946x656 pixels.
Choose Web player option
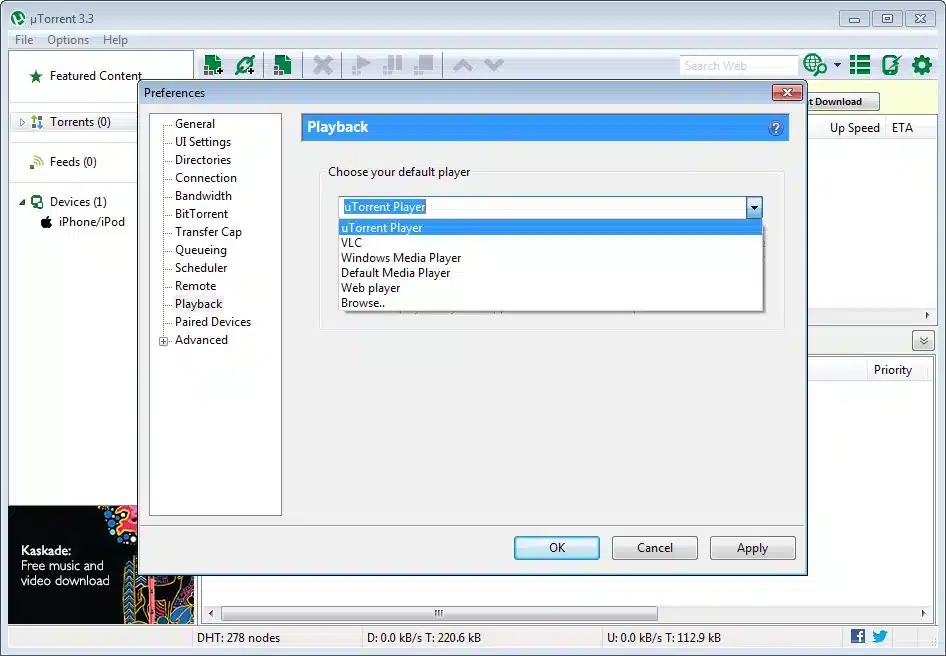click(550, 288)
